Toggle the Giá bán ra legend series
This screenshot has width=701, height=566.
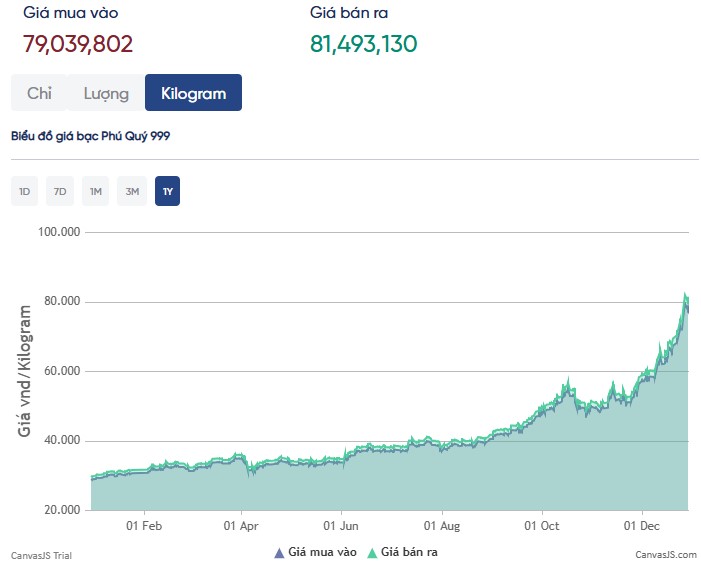tap(402, 551)
